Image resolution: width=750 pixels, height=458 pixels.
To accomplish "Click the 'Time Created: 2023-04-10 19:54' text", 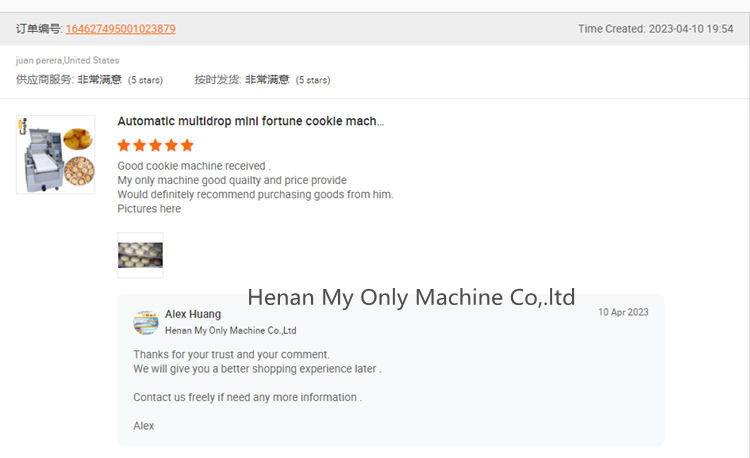I will pyautogui.click(x=655, y=29).
